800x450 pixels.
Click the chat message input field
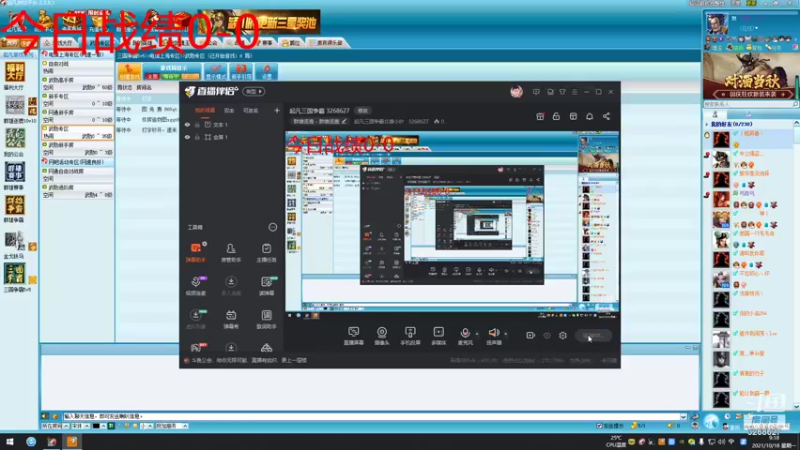tap(371, 416)
